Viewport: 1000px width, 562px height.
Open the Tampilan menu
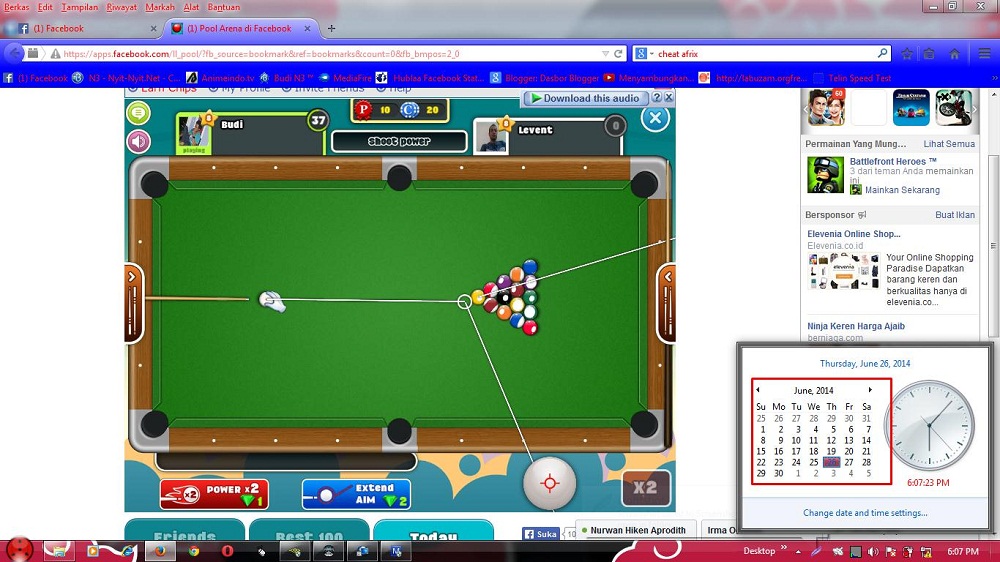pos(80,7)
